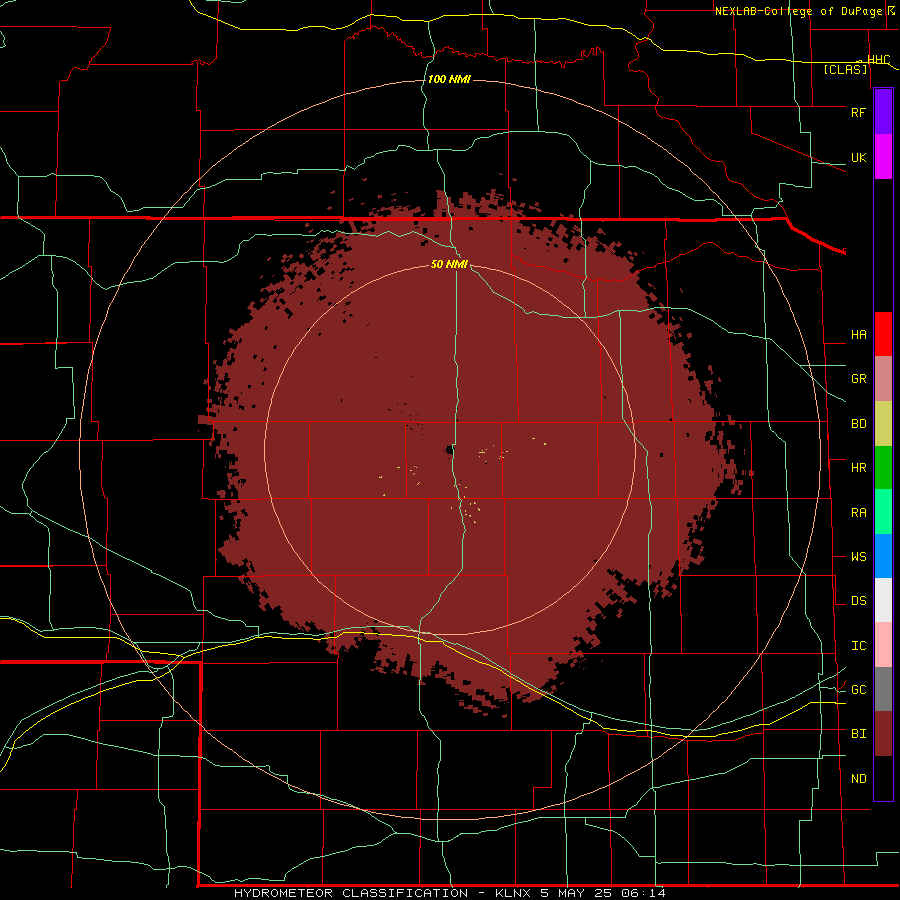This screenshot has height=900, width=900.
Task: Click the HYDROMETEOR CLASSIFICATION title text
Action: 351,893
